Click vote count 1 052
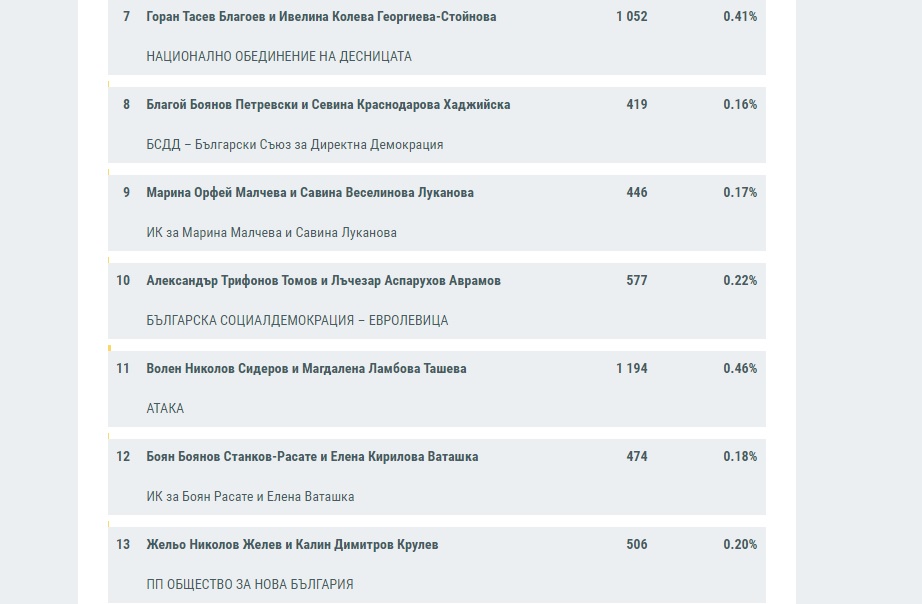922x604 pixels. point(632,16)
